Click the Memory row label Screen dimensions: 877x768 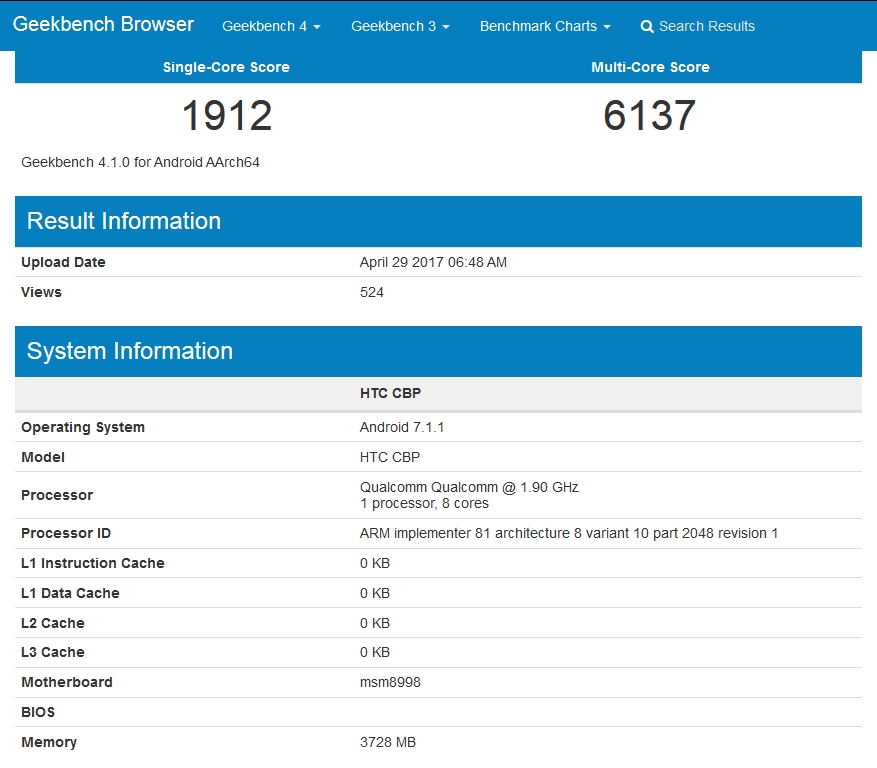point(49,742)
